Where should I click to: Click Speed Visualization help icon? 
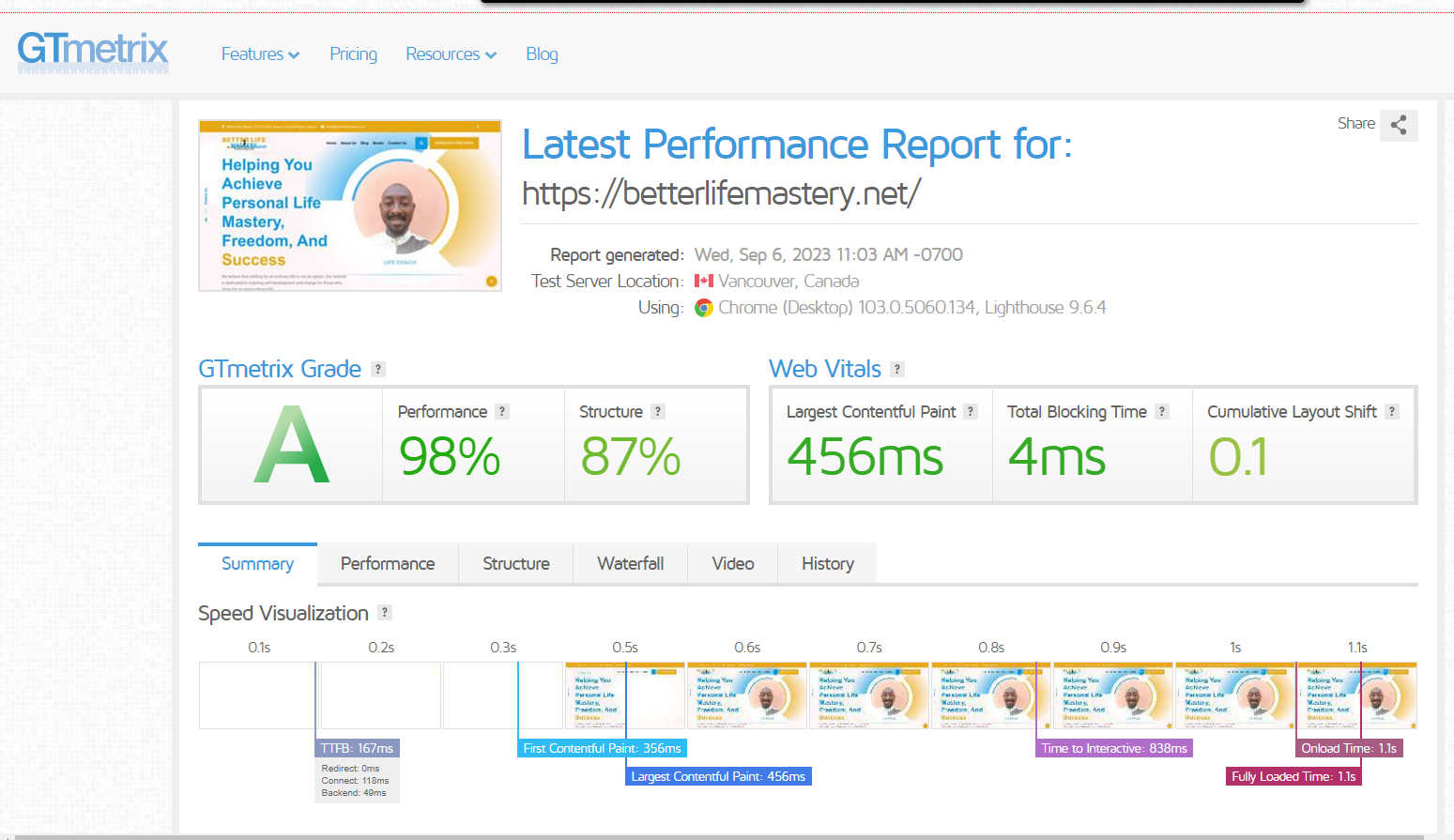(x=385, y=613)
